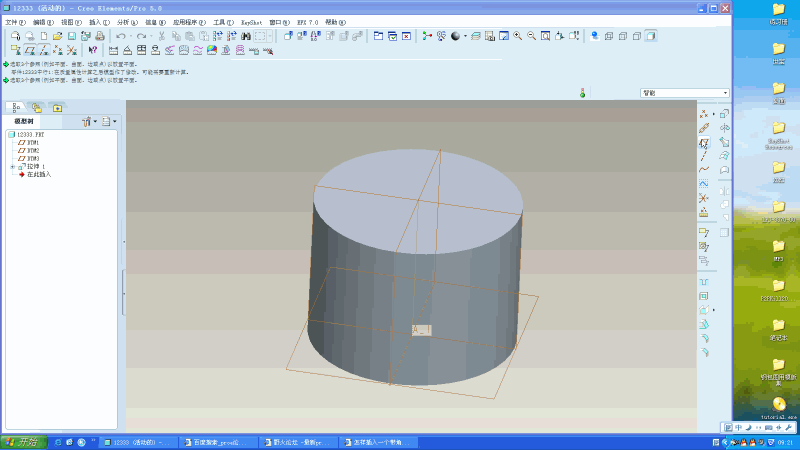Select the Hole tool in right toolbar
The height and width of the screenshot is (450, 800).
coord(704,282)
